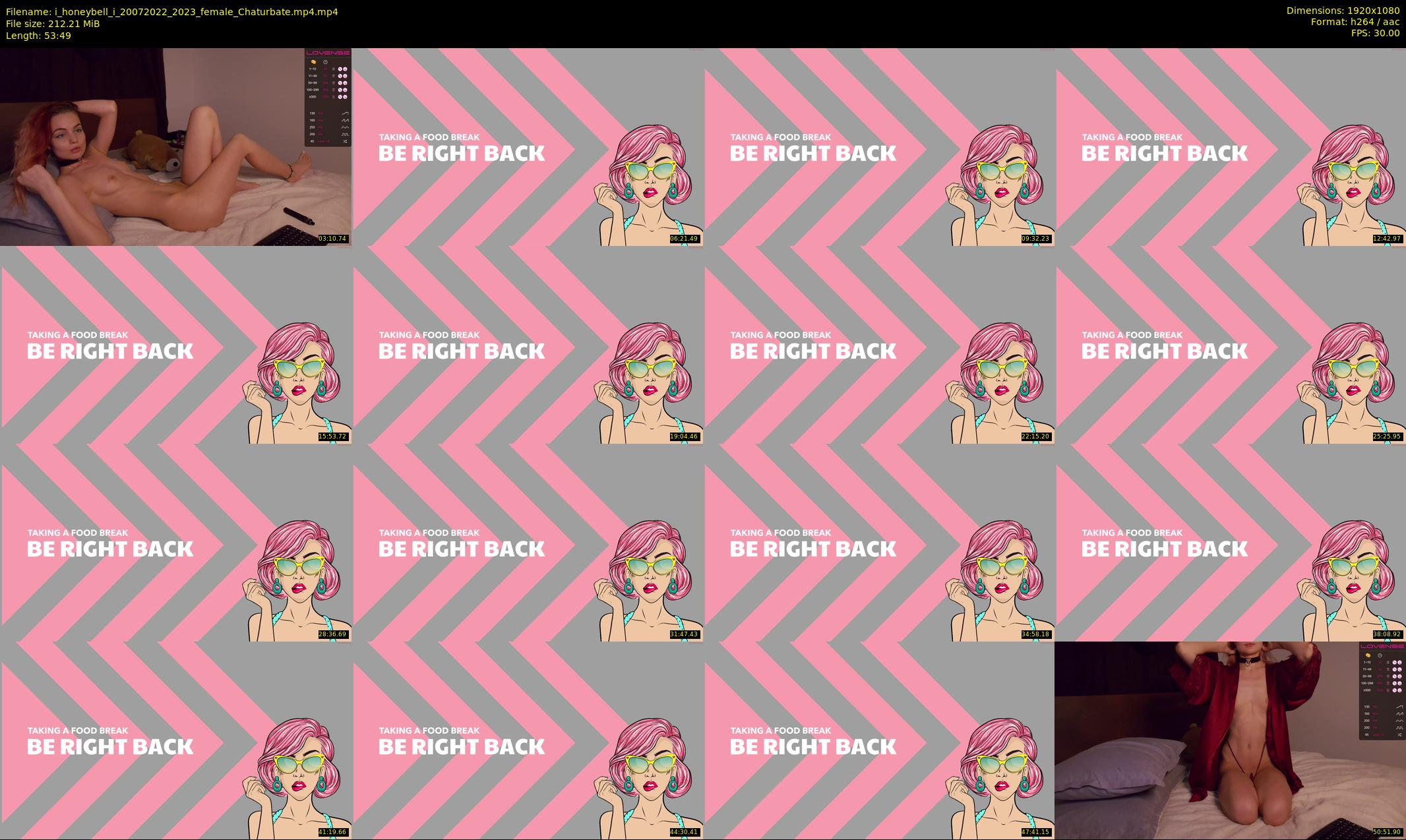Viewport: 1406px width, 840px height.
Task: Click the Filename text in header
Action: click(x=171, y=11)
